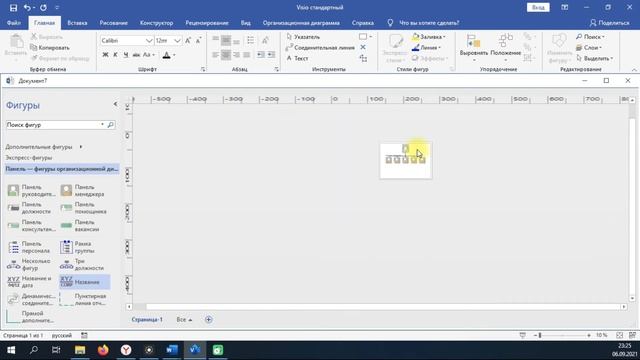Screen dimensions: 640x360
Task: Toggle strikethrough text formatting
Action: pyautogui.click(x=136, y=55)
